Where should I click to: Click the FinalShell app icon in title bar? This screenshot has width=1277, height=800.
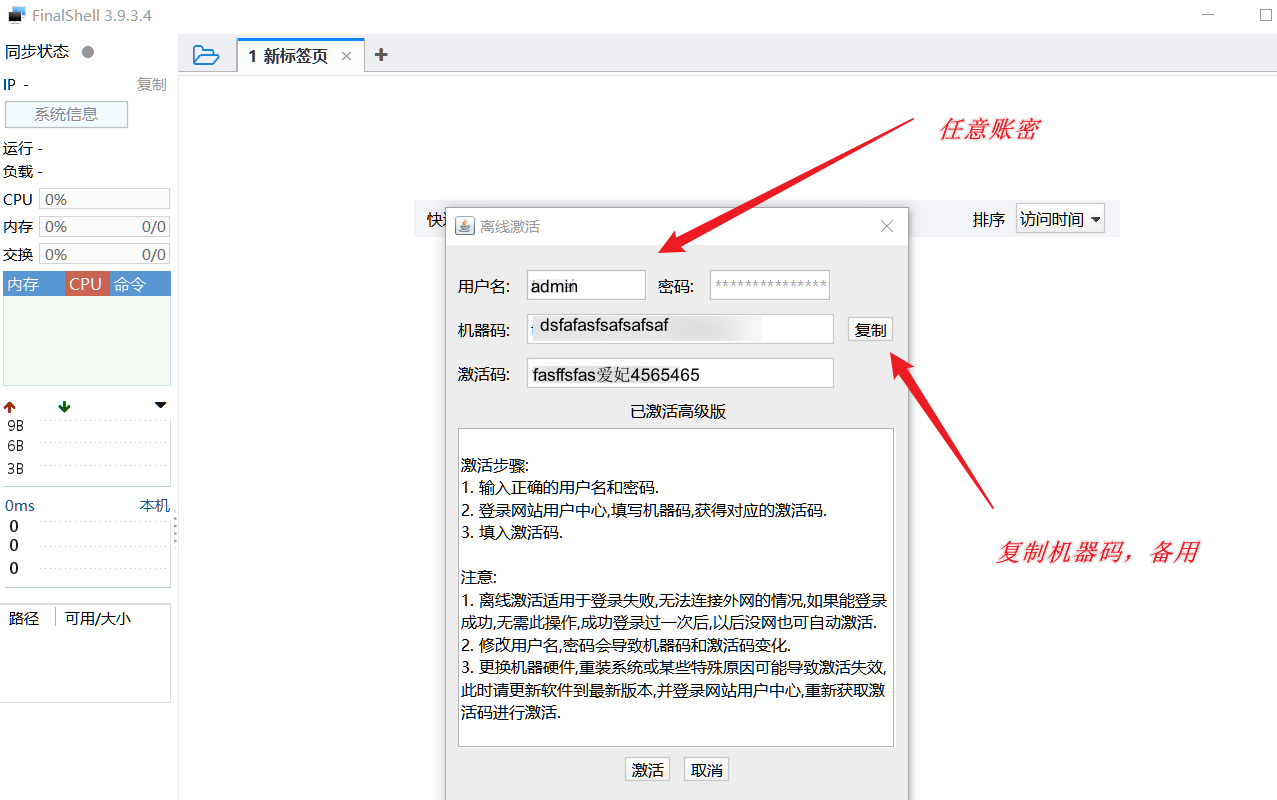click(17, 15)
